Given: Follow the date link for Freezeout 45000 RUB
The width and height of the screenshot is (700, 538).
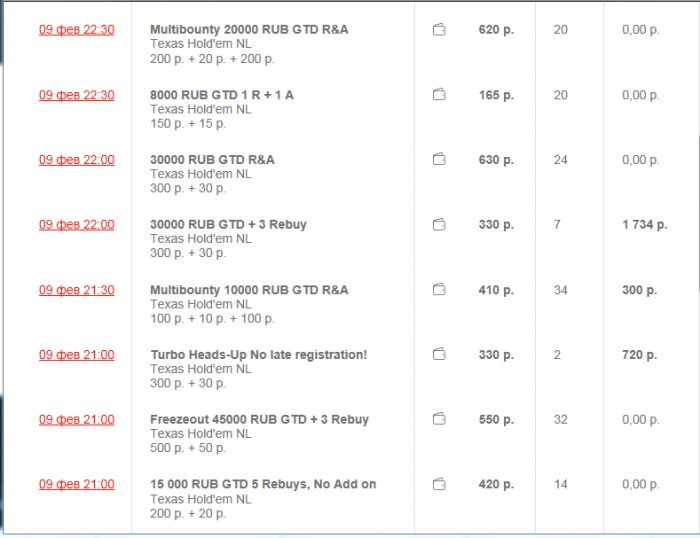Looking at the screenshot, I should pyautogui.click(x=77, y=420).
